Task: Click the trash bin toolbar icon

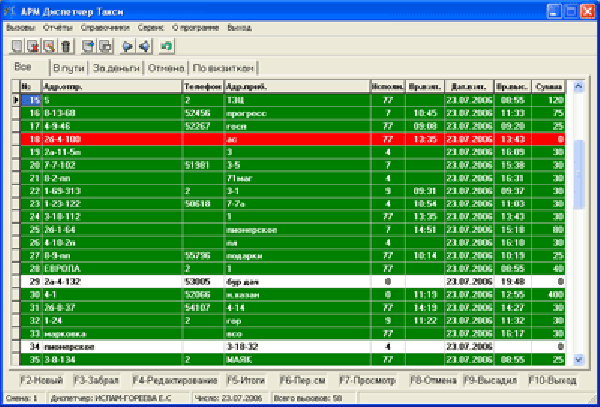Action: tap(66, 46)
